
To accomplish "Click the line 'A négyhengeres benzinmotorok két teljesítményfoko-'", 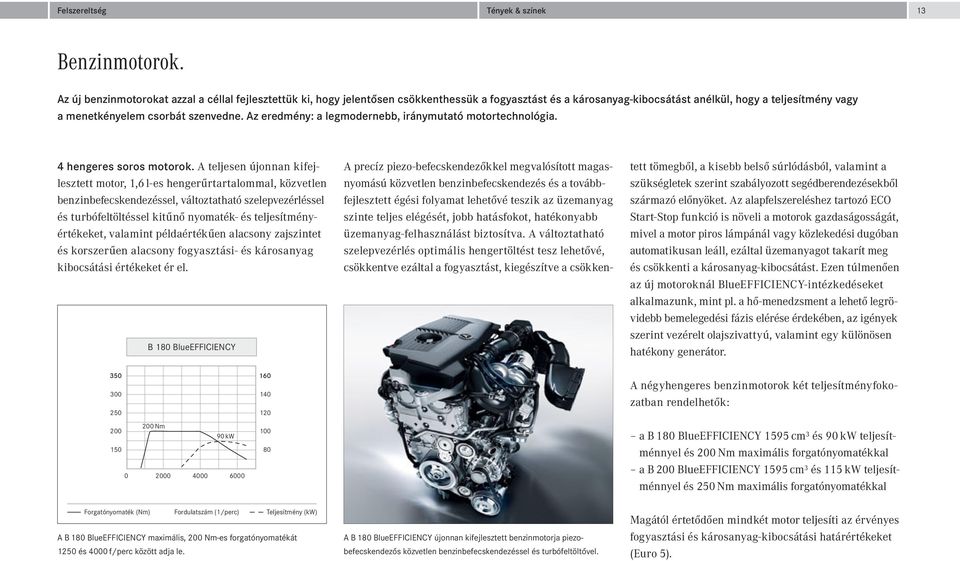I will click(x=763, y=386).
